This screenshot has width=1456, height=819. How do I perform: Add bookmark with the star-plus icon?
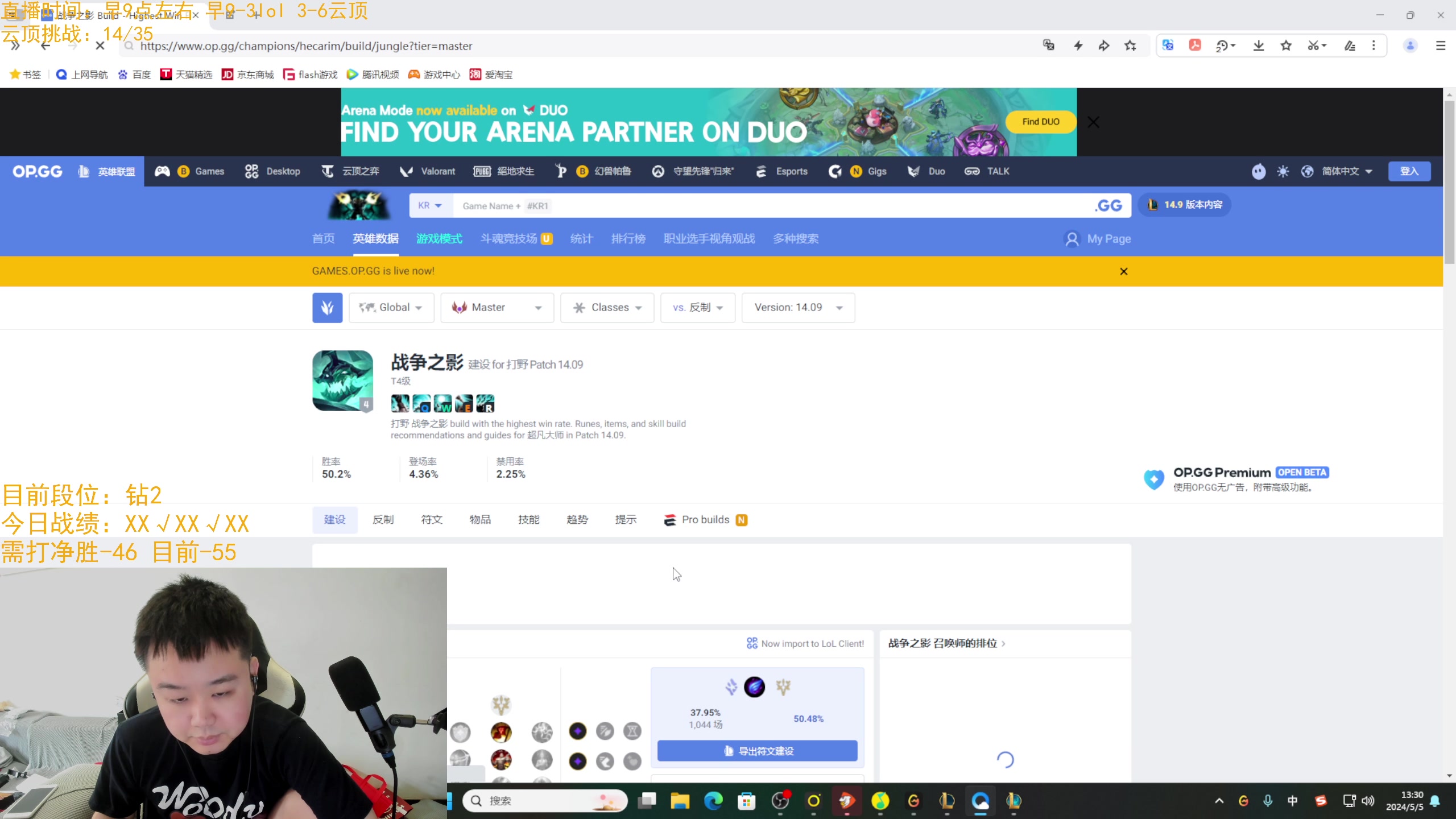click(x=1130, y=45)
